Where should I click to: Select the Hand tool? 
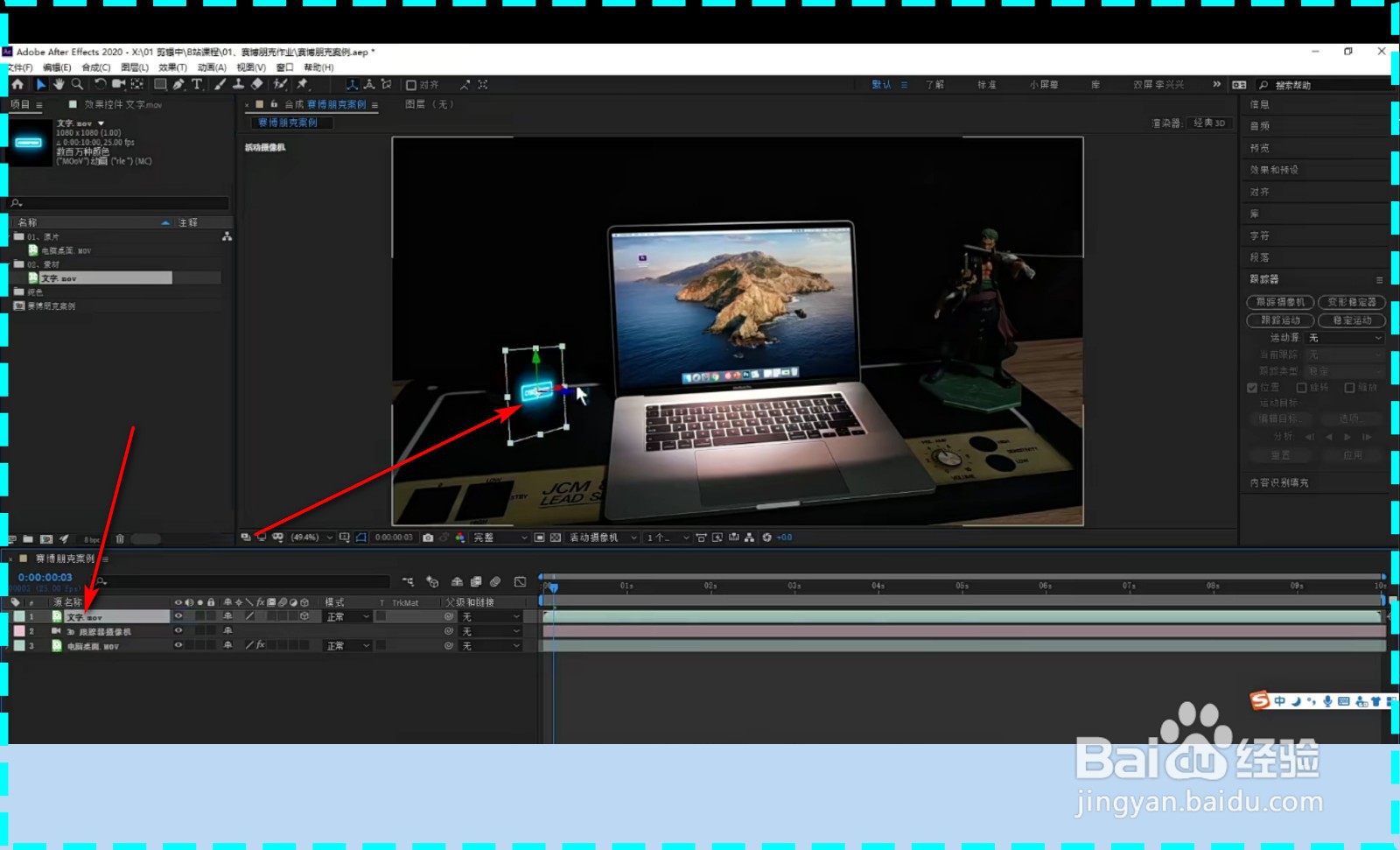coord(59,84)
